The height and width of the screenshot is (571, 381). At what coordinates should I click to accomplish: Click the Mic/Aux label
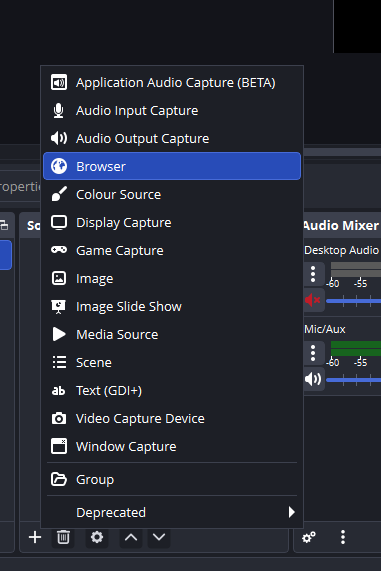325,329
